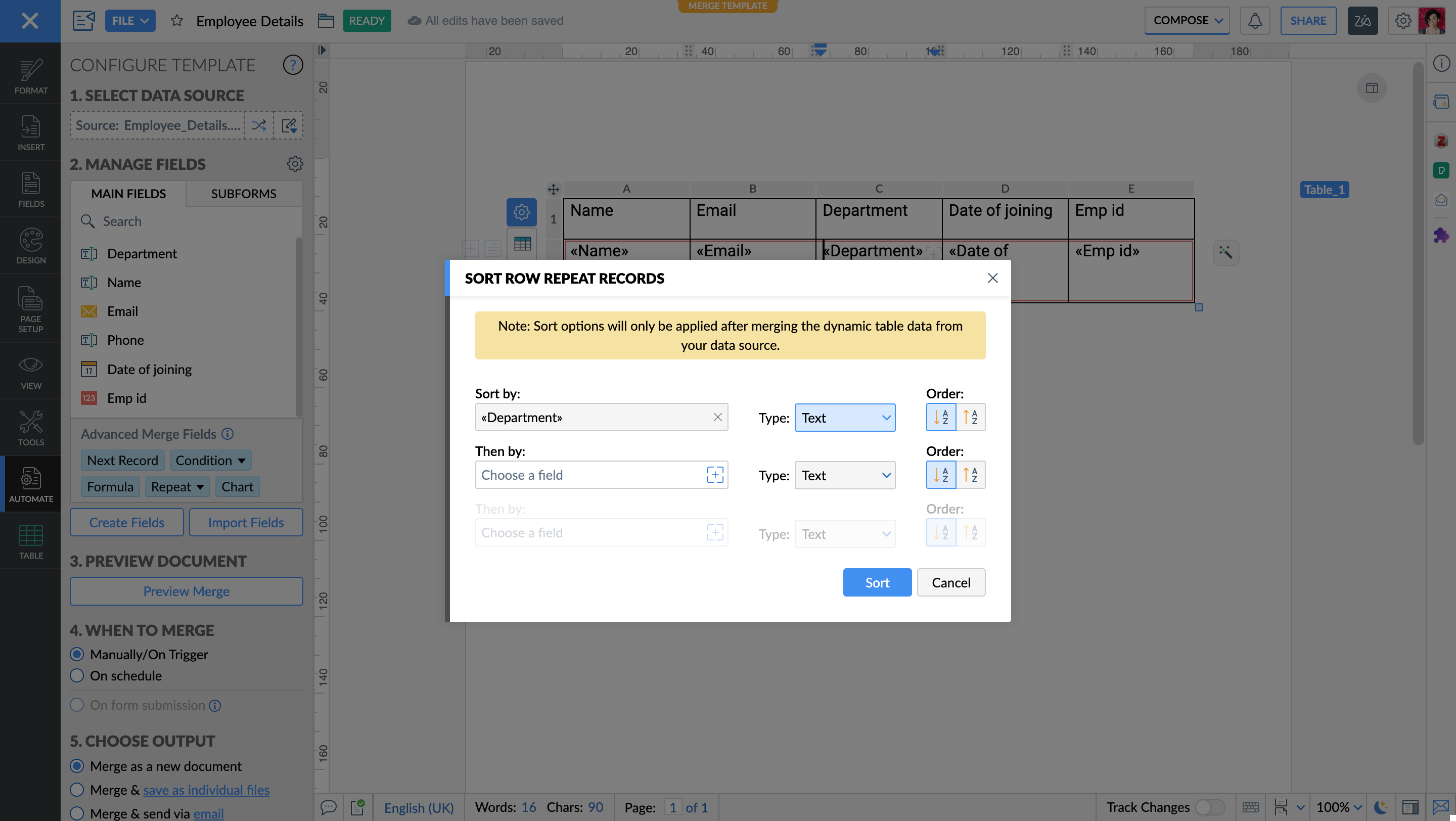Image resolution: width=1456 pixels, height=821 pixels.
Task: Mark document as favorite with star icon
Action: click(177, 21)
